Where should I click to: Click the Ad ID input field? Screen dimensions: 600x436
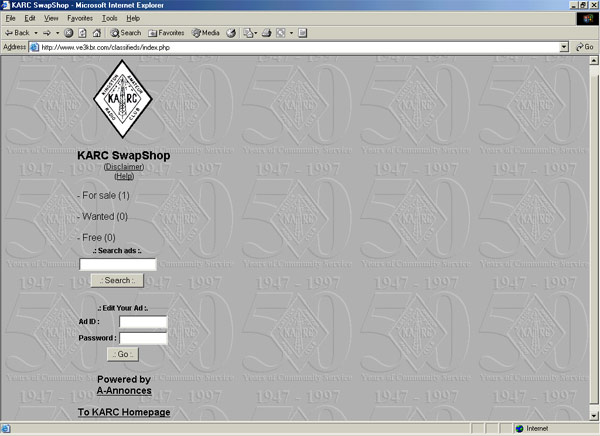(x=143, y=322)
